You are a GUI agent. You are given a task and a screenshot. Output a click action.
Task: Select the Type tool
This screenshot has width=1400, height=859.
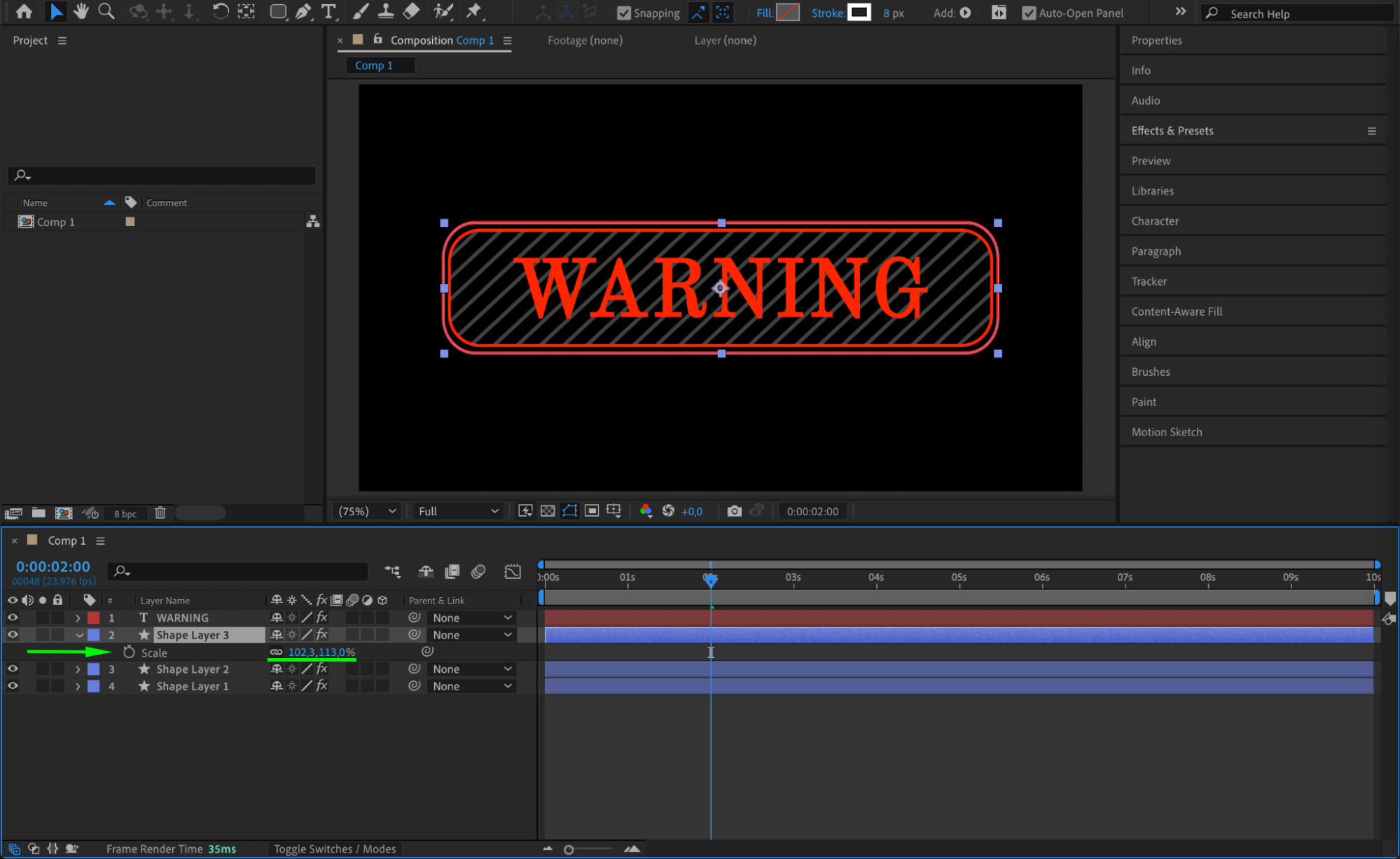click(328, 11)
